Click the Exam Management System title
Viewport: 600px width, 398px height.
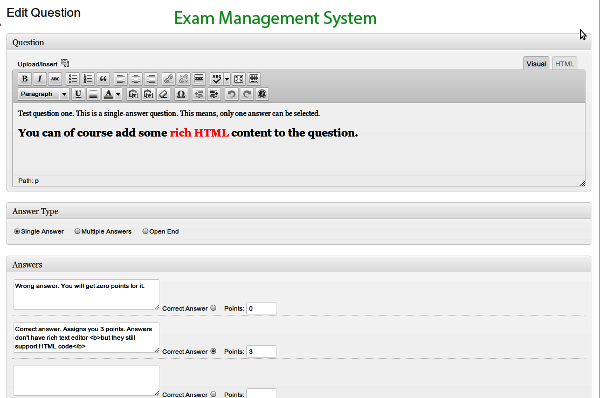[275, 18]
